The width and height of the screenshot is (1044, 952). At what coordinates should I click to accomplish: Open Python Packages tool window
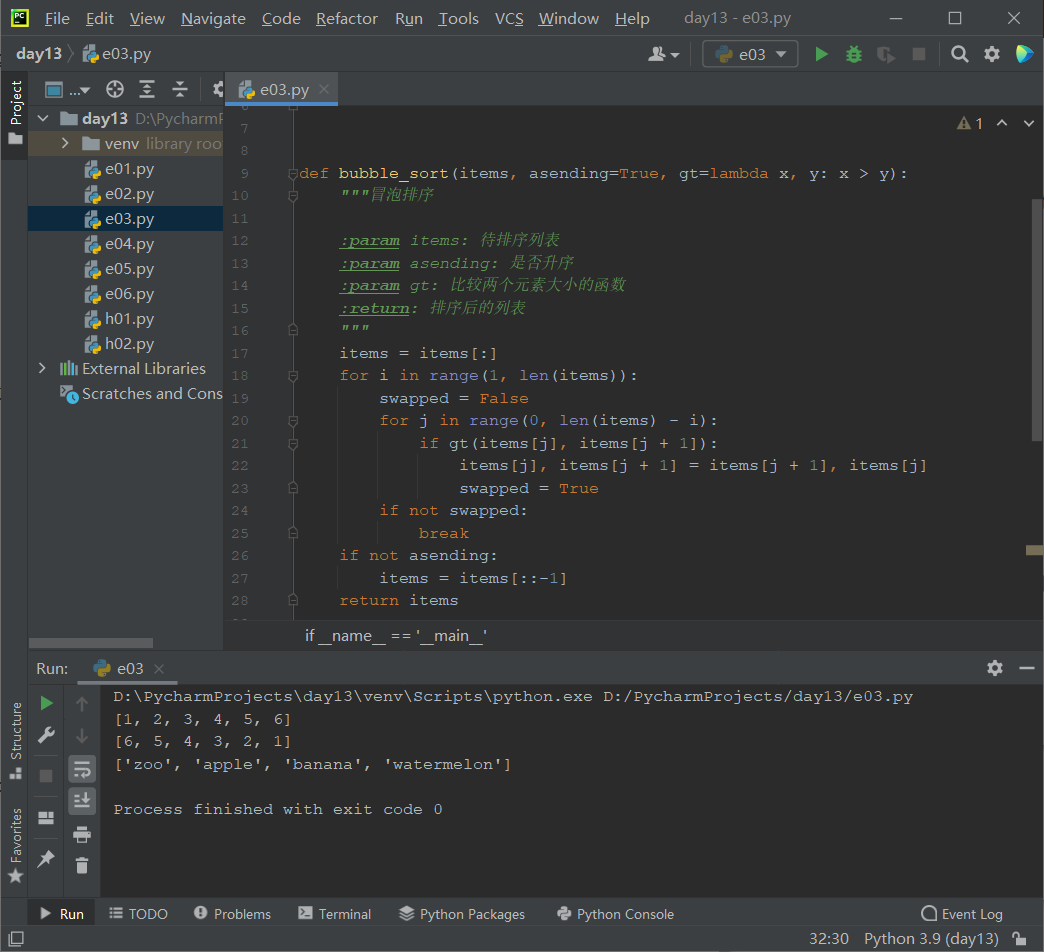click(x=462, y=914)
